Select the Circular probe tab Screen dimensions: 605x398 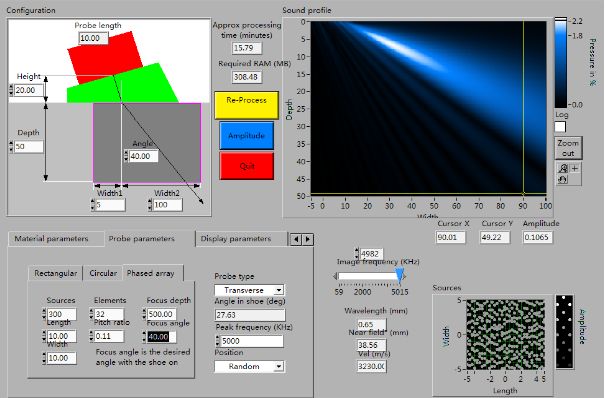point(103,273)
